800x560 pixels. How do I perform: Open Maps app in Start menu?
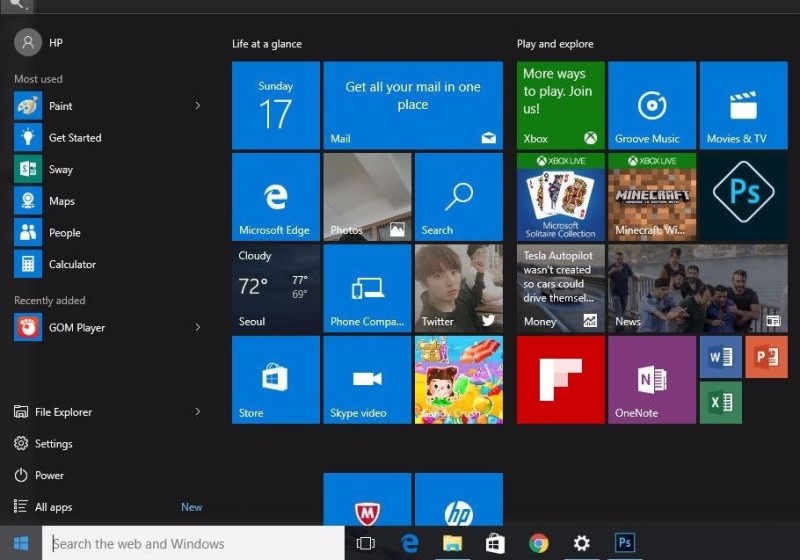(108, 201)
